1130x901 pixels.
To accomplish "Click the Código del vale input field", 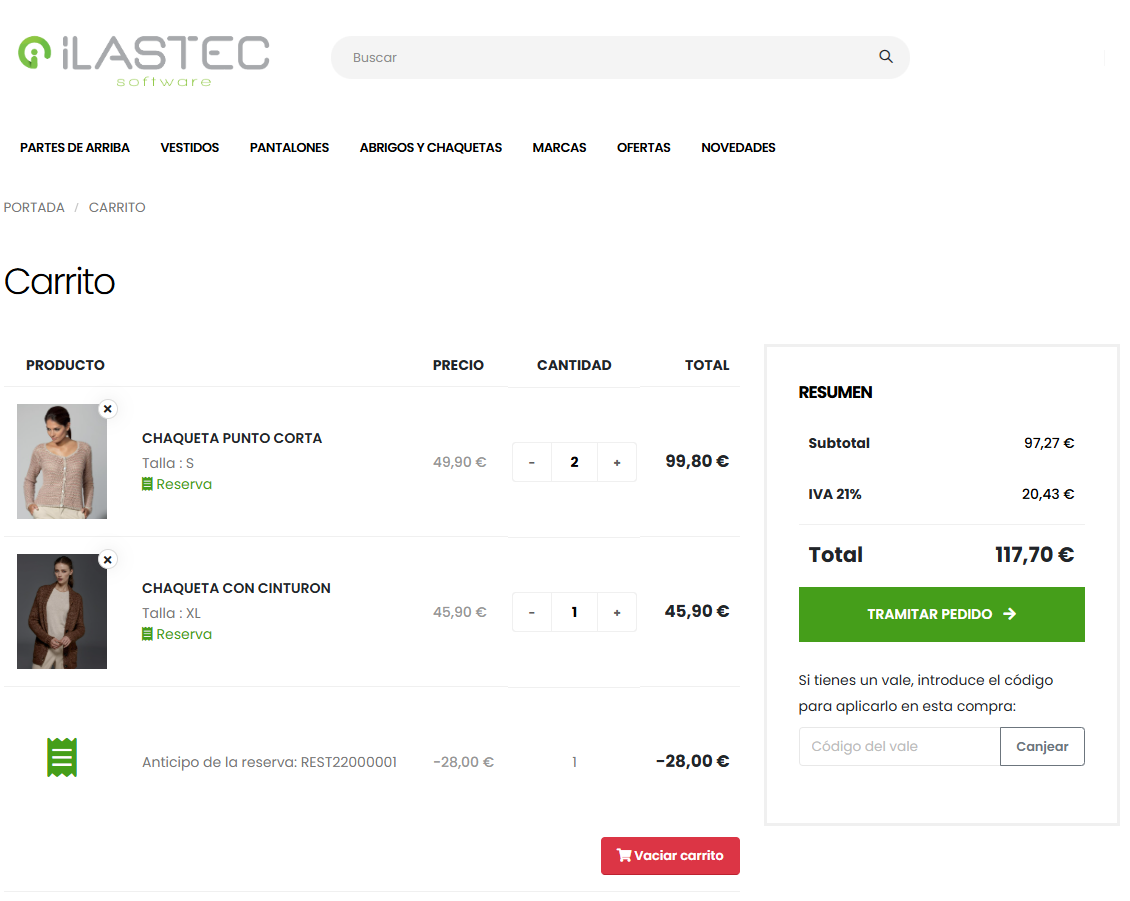I will (899, 746).
